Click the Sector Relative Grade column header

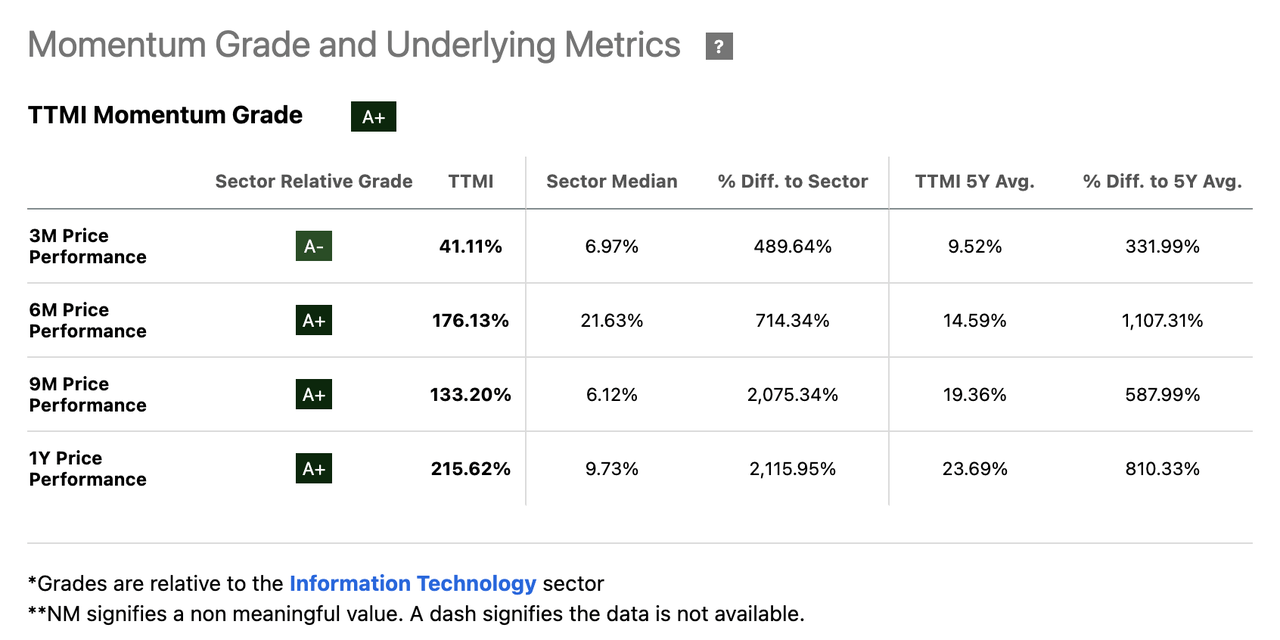tap(314, 181)
